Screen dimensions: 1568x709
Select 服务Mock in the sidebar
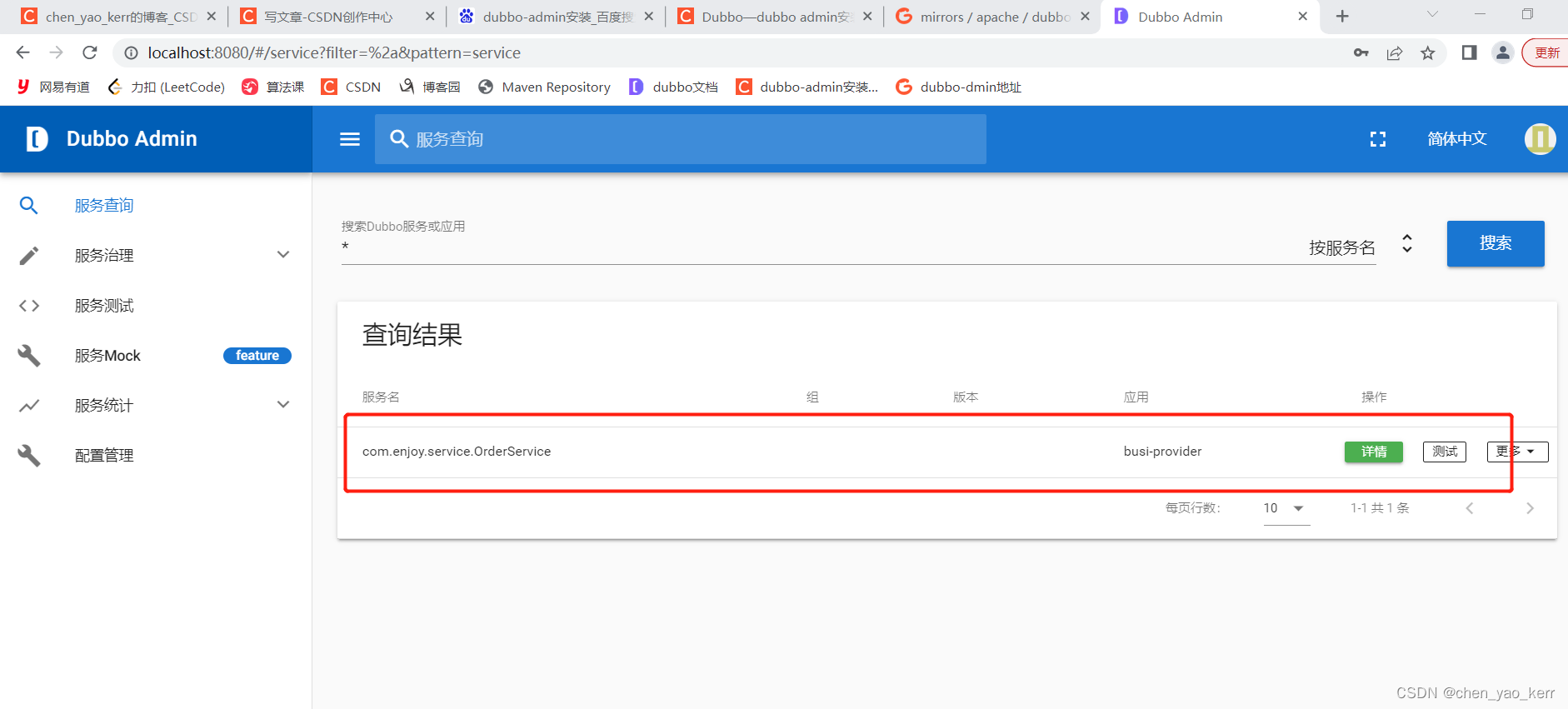click(107, 356)
